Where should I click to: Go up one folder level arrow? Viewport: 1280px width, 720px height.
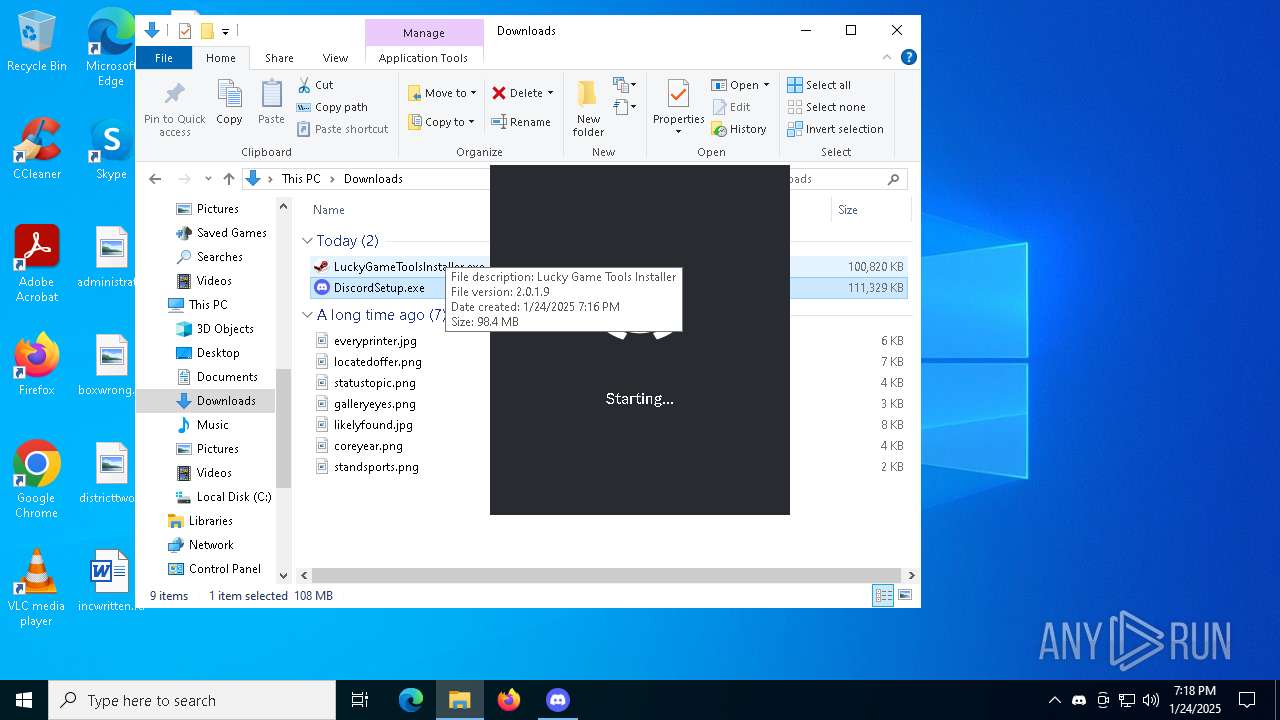point(229,179)
